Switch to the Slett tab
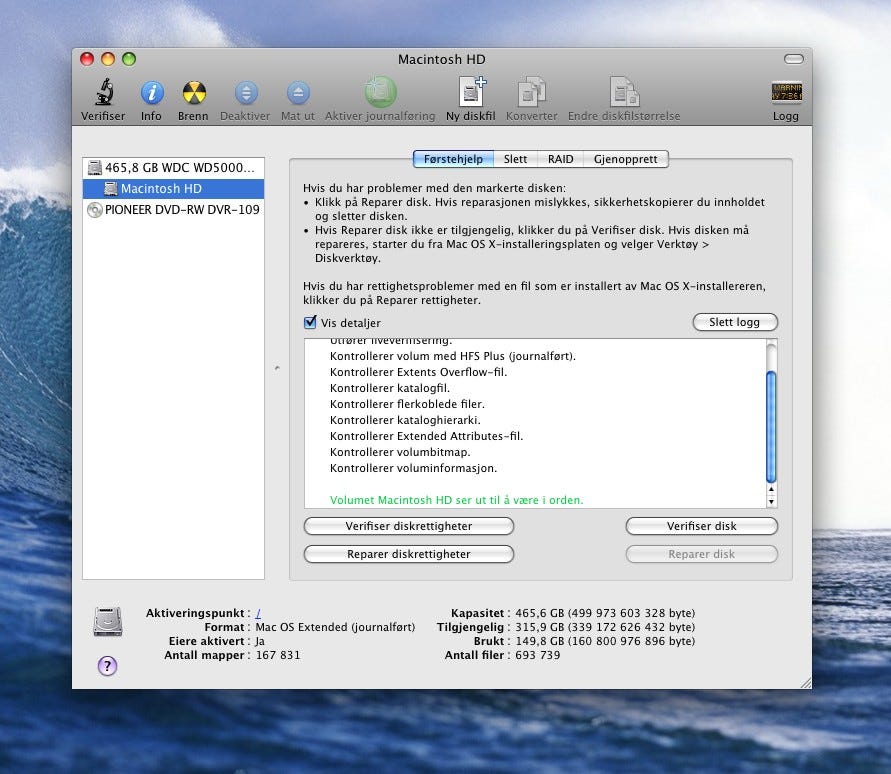The image size is (891, 774). point(515,159)
